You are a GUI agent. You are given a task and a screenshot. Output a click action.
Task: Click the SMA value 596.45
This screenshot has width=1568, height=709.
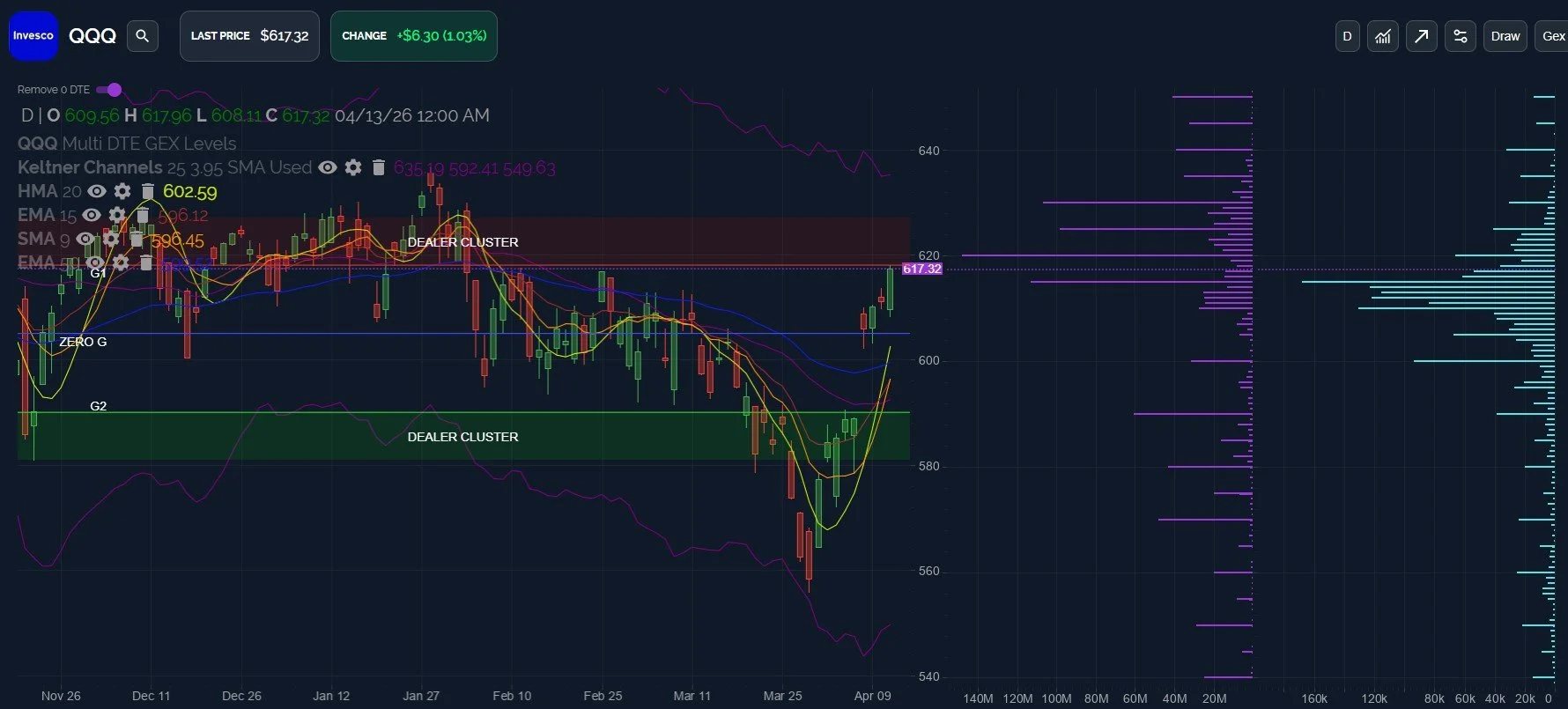click(177, 240)
